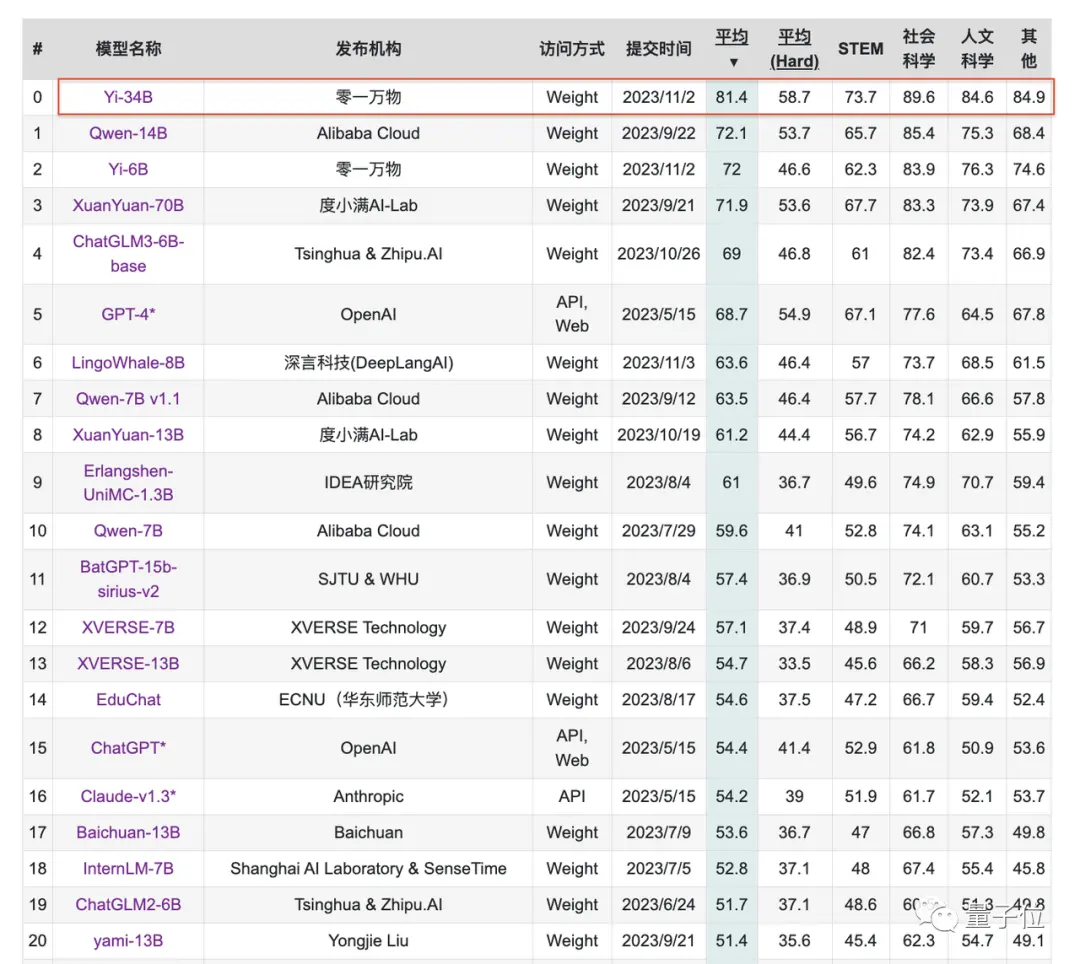Select yami-13B average score 51.4

(731, 941)
